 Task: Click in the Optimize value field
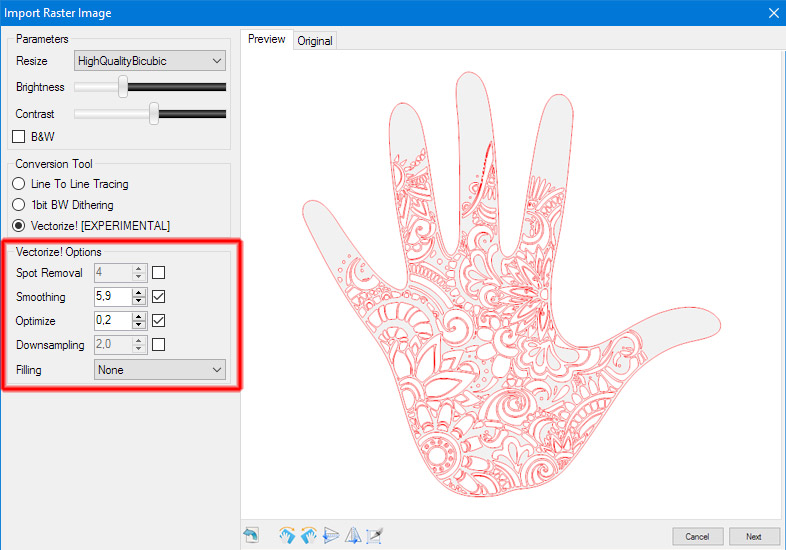coord(113,320)
